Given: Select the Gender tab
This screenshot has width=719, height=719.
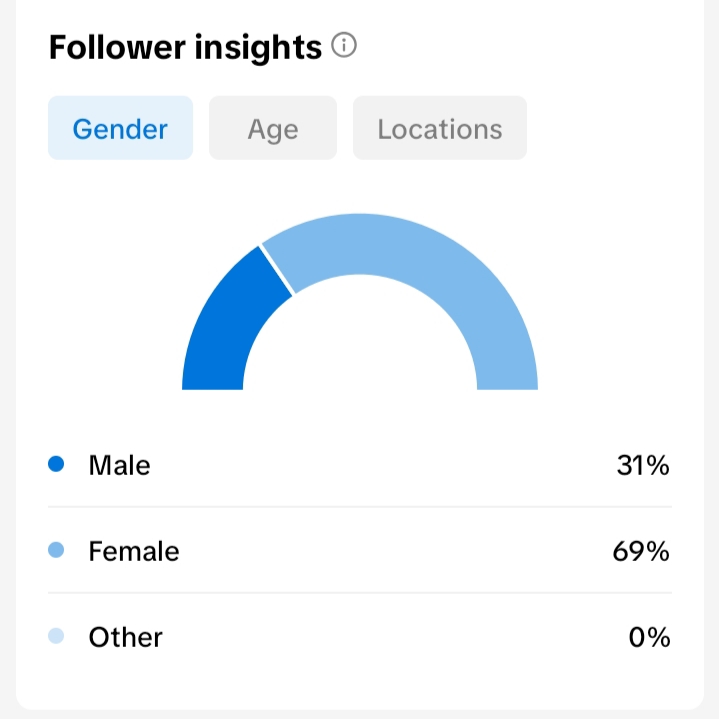Looking at the screenshot, I should [120, 128].
